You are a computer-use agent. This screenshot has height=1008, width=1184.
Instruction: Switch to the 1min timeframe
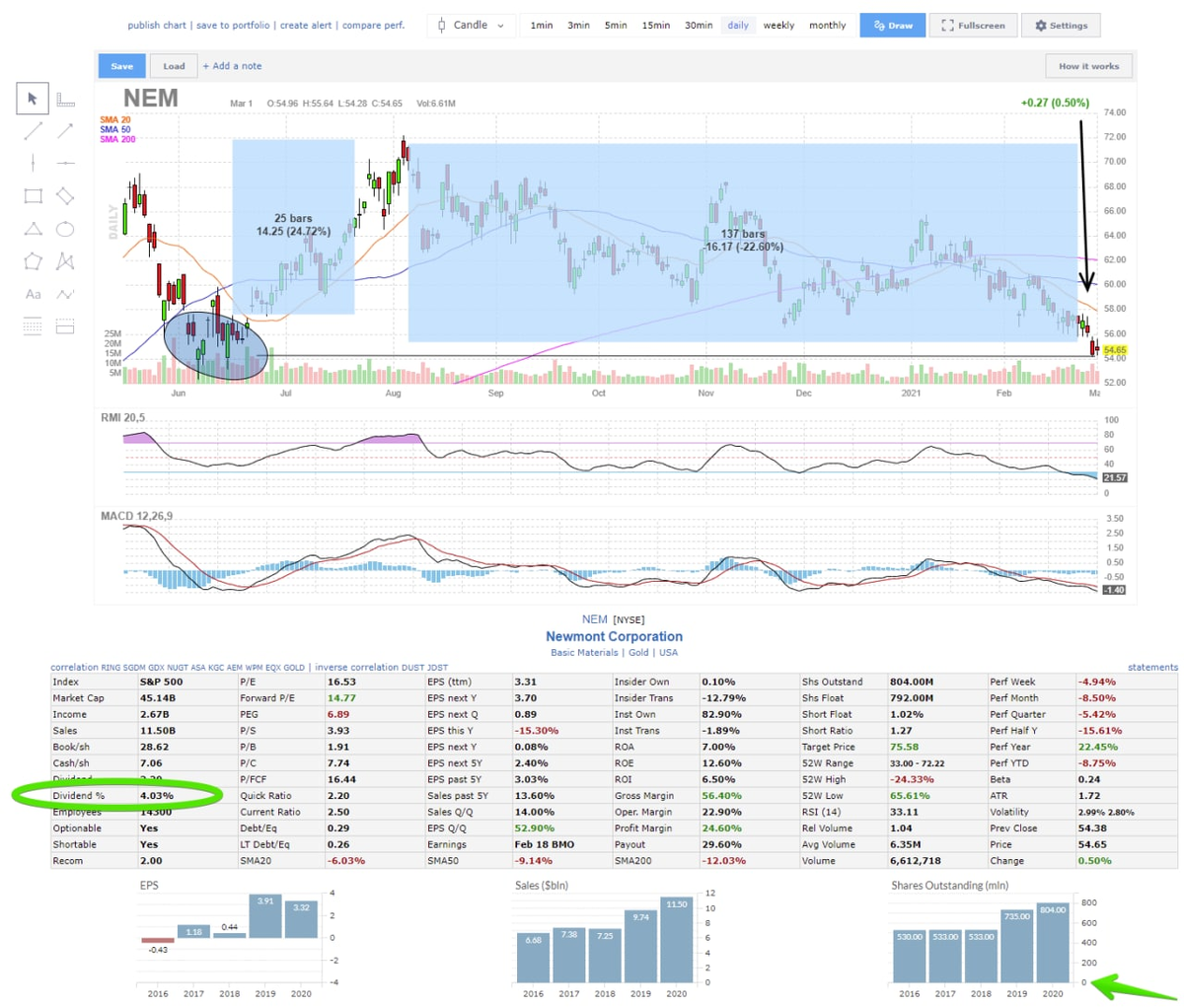(x=542, y=26)
